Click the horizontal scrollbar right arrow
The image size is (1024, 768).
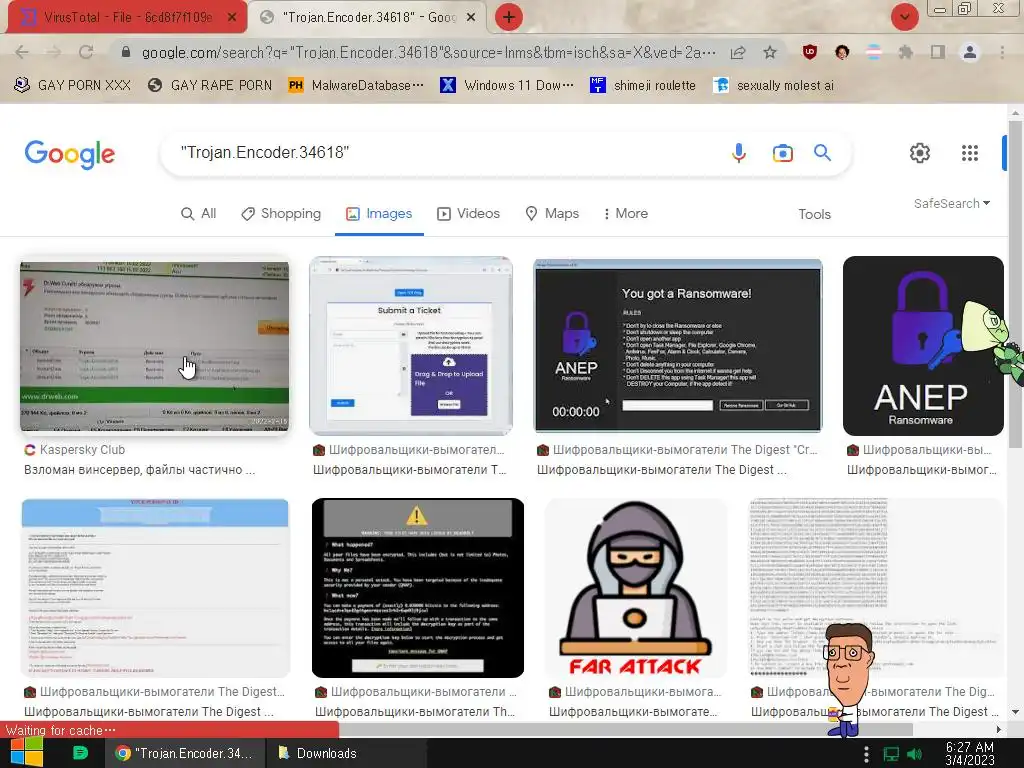999,729
